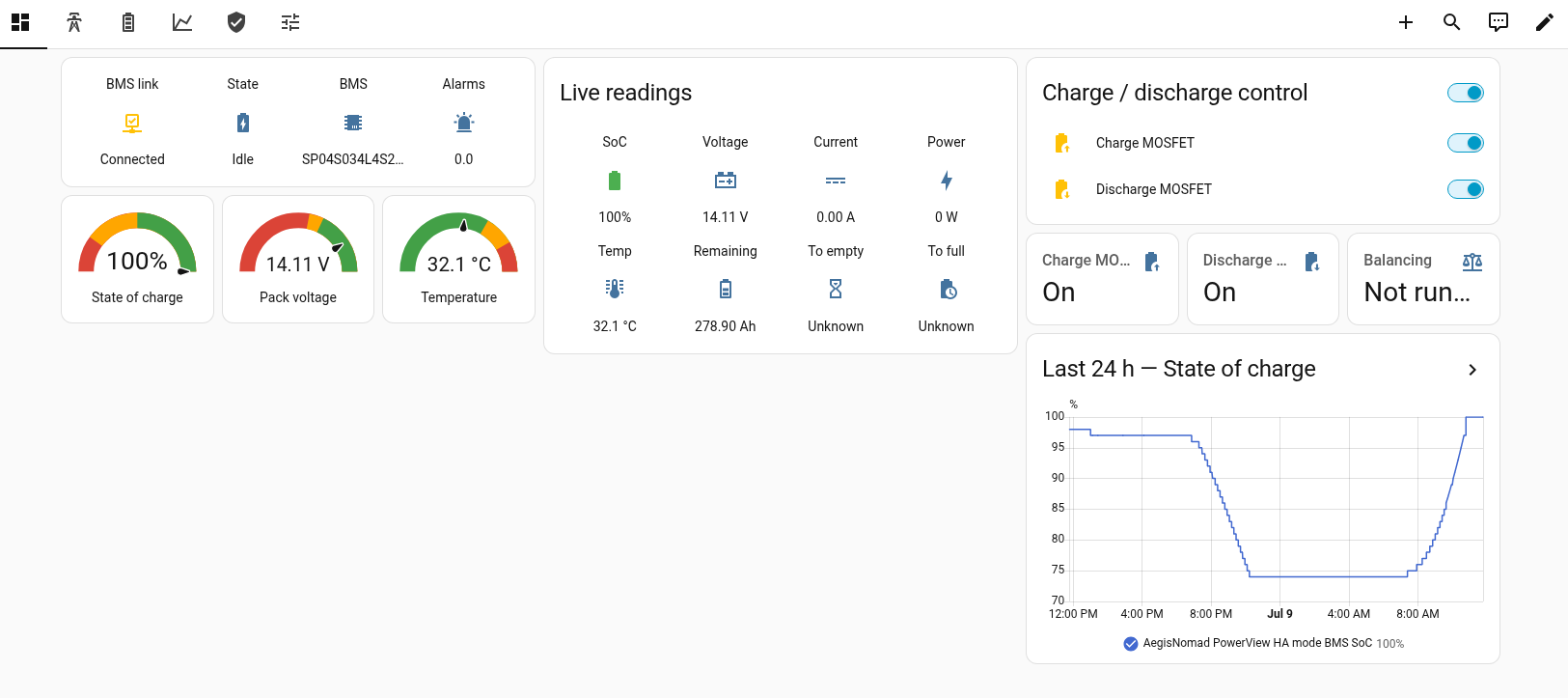This screenshot has height=698, width=1568.
Task: Toggle the Charge MOSFET switch
Action: [1466, 143]
